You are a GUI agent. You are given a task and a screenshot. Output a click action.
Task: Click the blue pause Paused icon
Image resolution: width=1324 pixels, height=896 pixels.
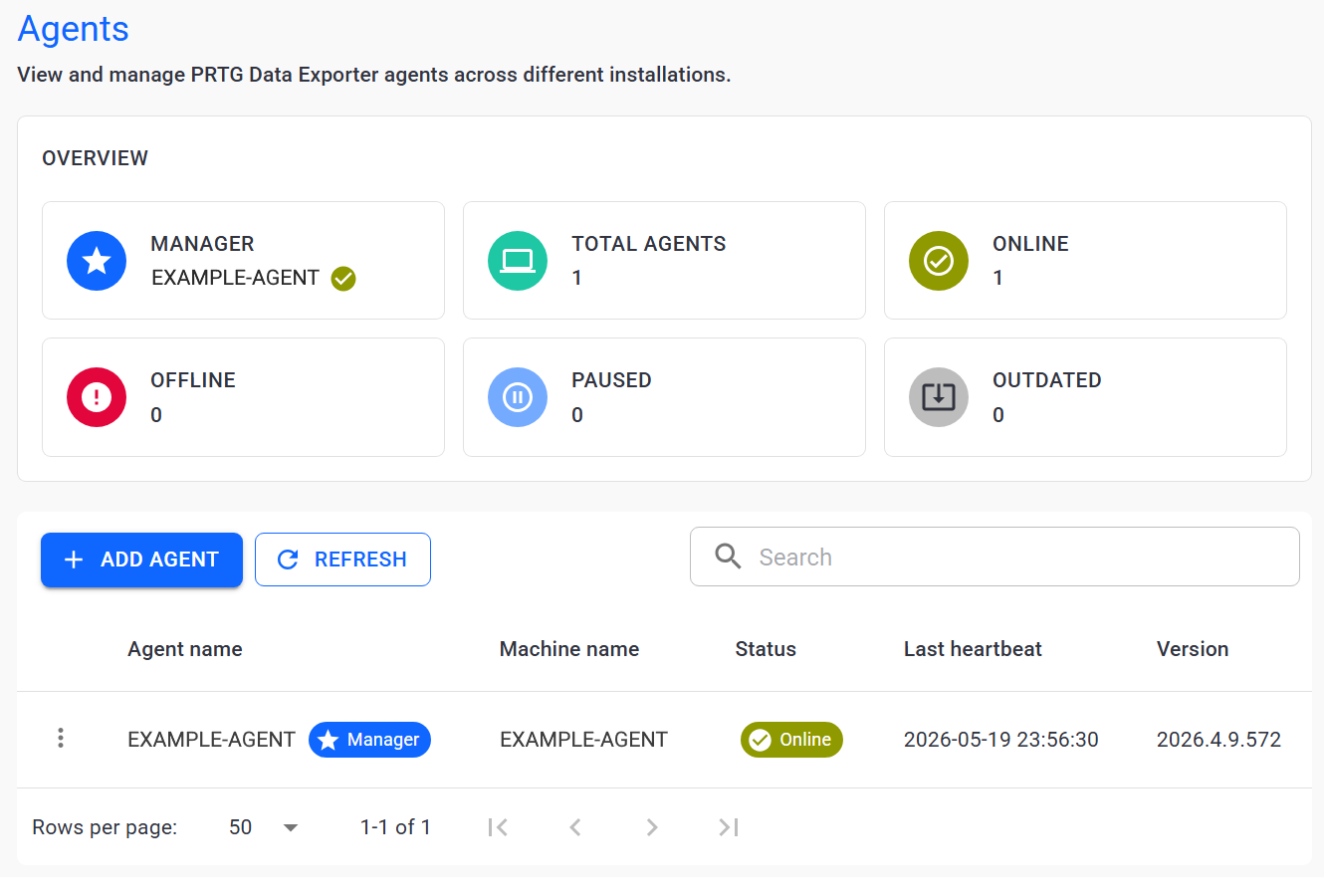(x=518, y=397)
